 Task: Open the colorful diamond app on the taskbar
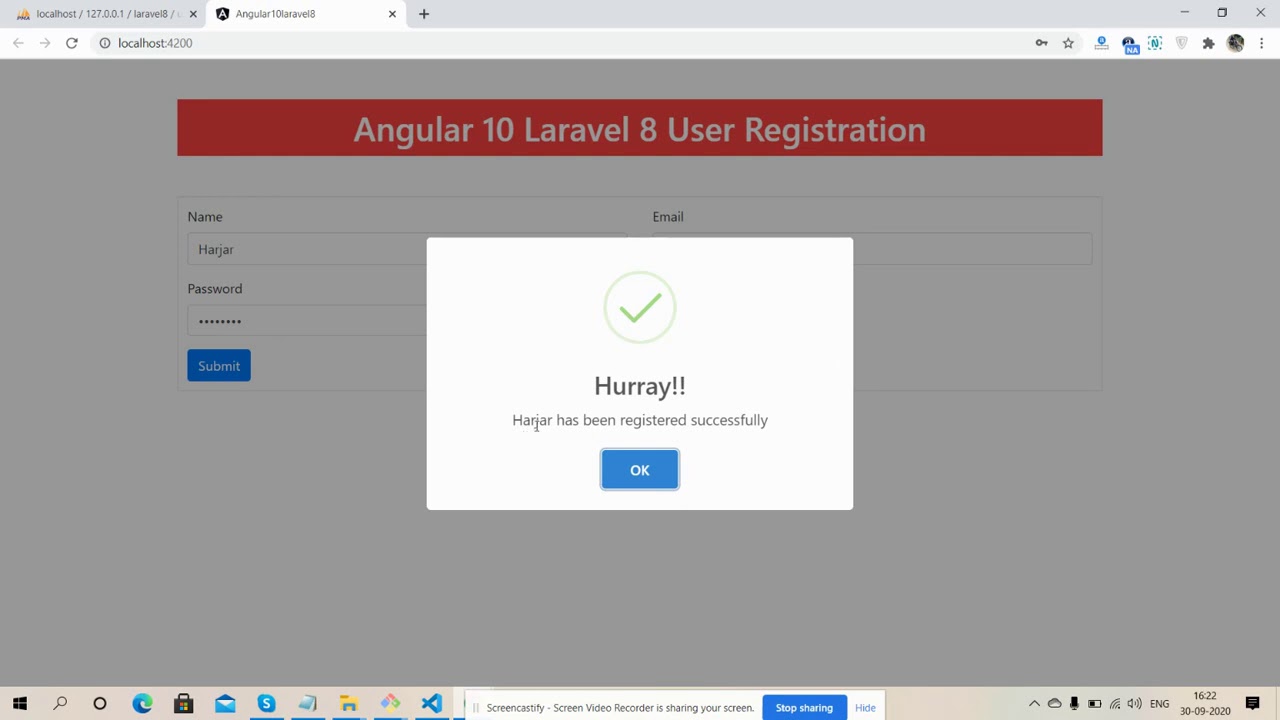tap(390, 704)
